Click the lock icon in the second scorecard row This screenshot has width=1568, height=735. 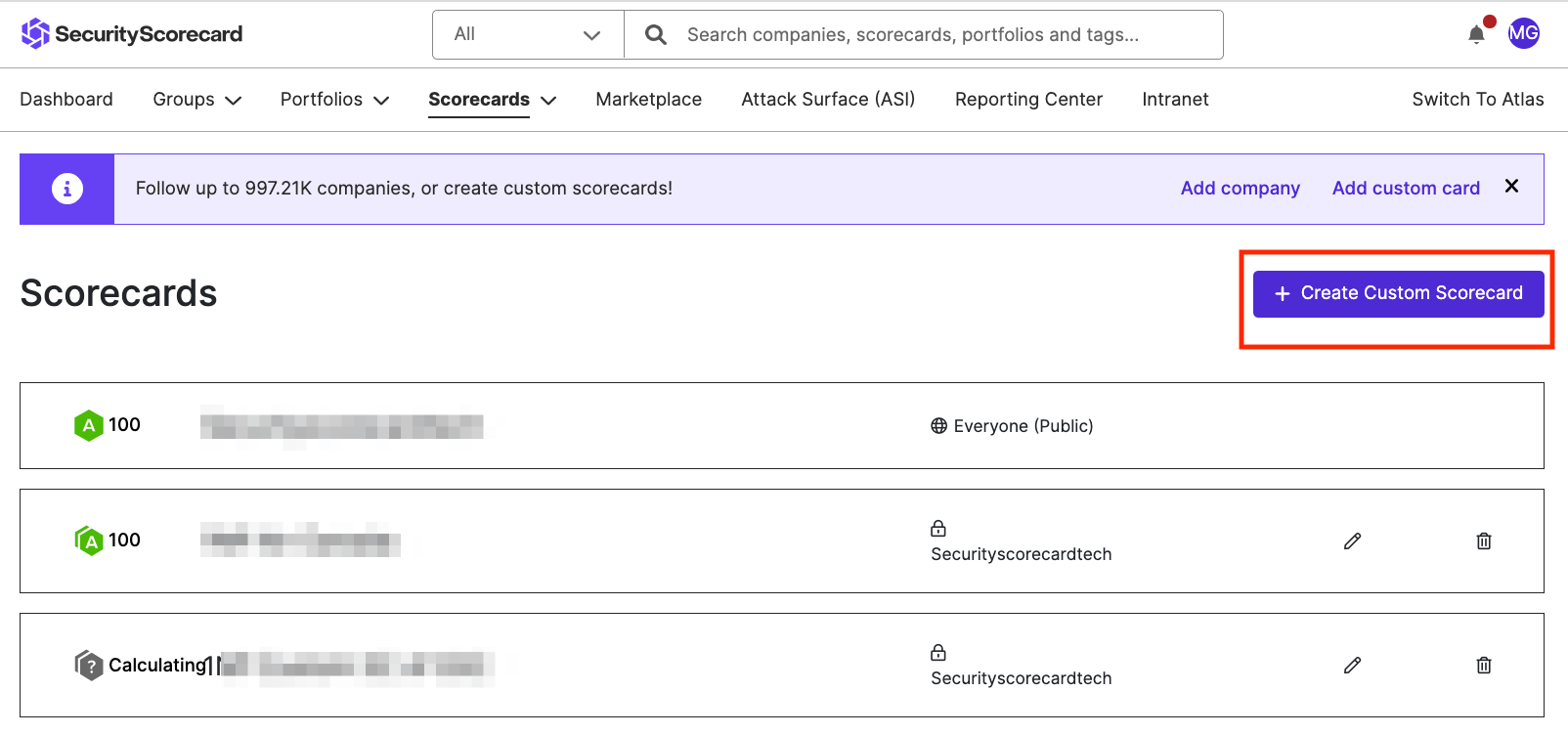pyautogui.click(x=938, y=529)
